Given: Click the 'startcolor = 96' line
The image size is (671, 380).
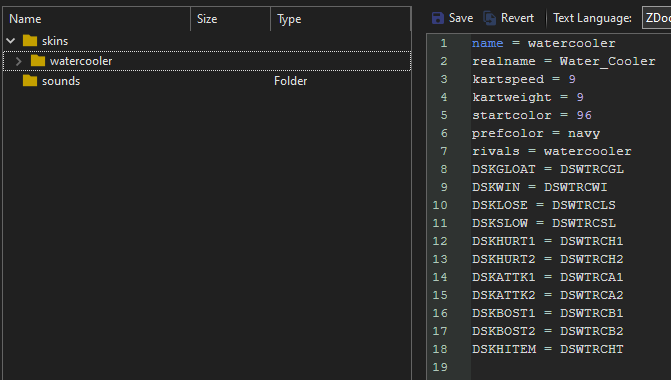Looking at the screenshot, I should [532, 115].
